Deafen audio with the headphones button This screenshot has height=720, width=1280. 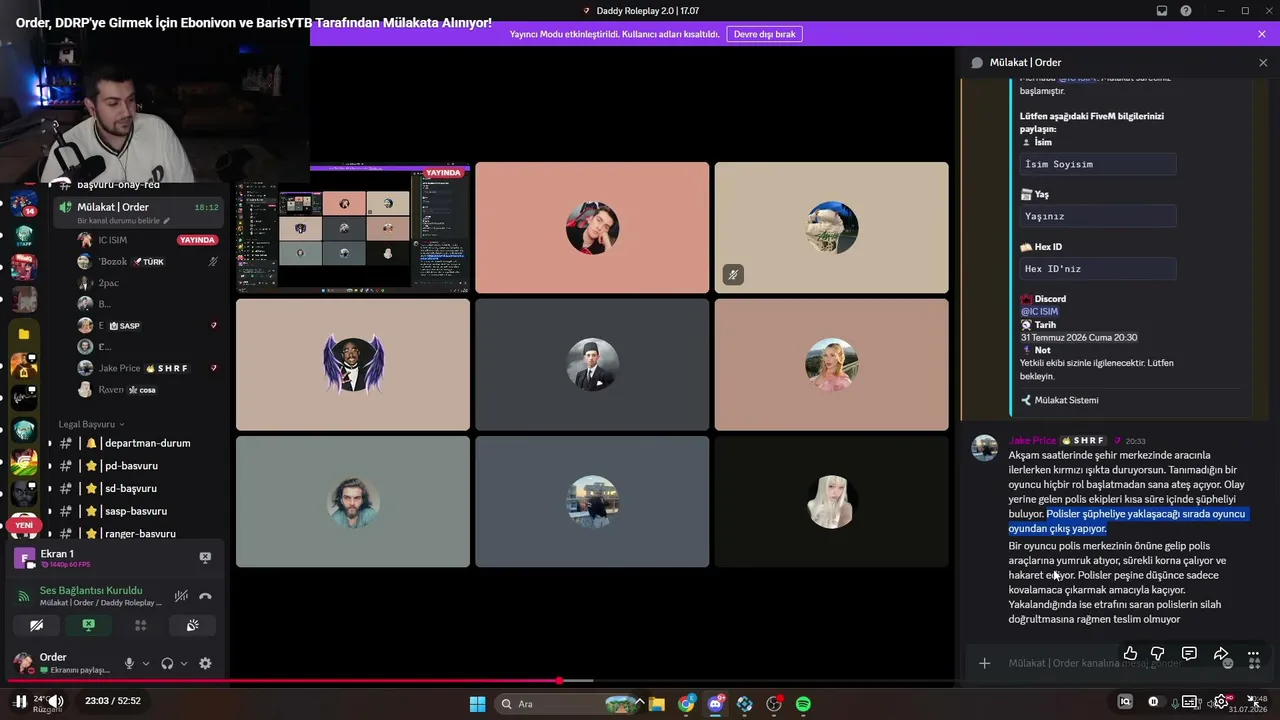(167, 663)
